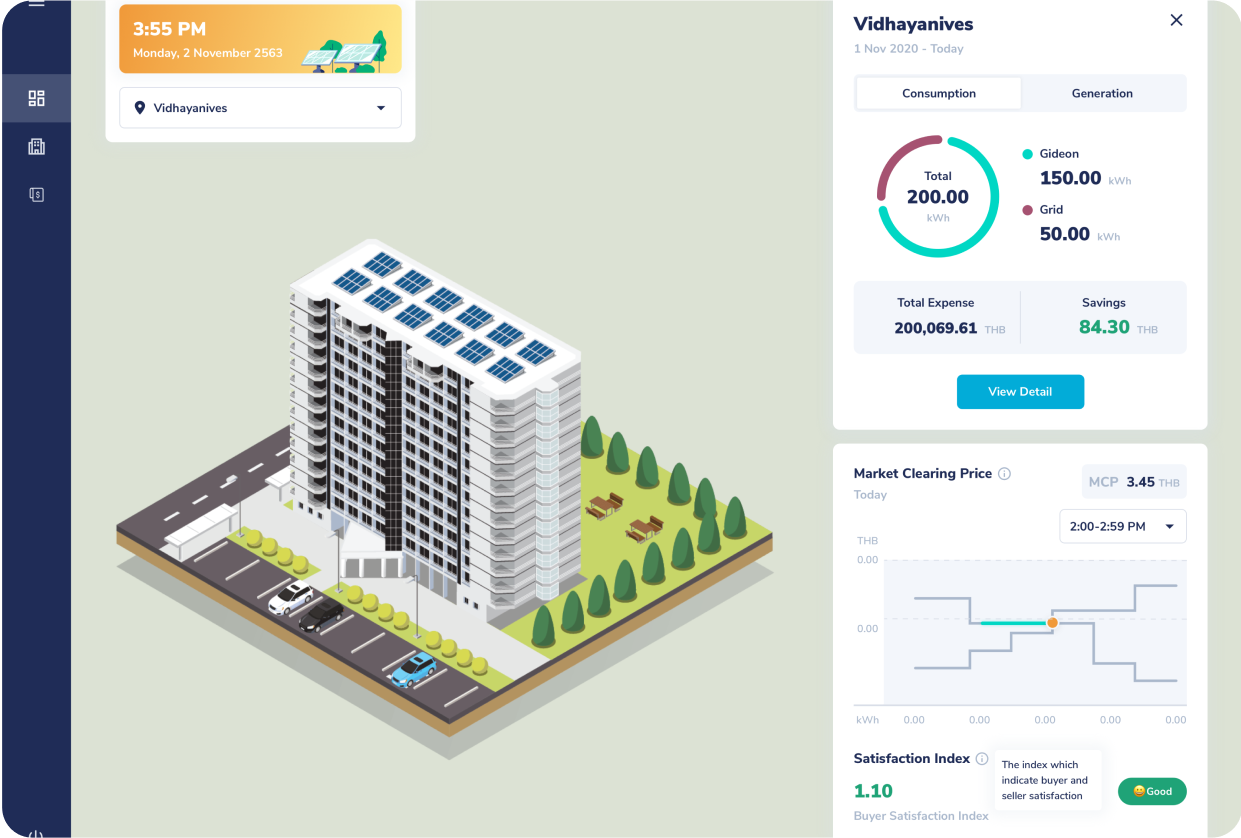The height and width of the screenshot is (838, 1241).
Task: Click the Gideon teal legend dot
Action: point(1027,154)
